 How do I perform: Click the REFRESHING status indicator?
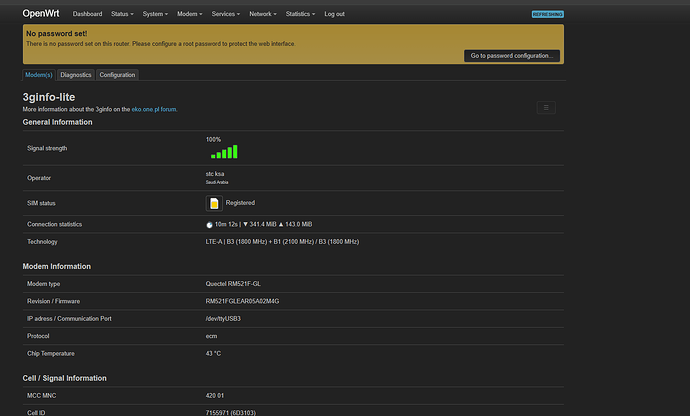coord(547,14)
